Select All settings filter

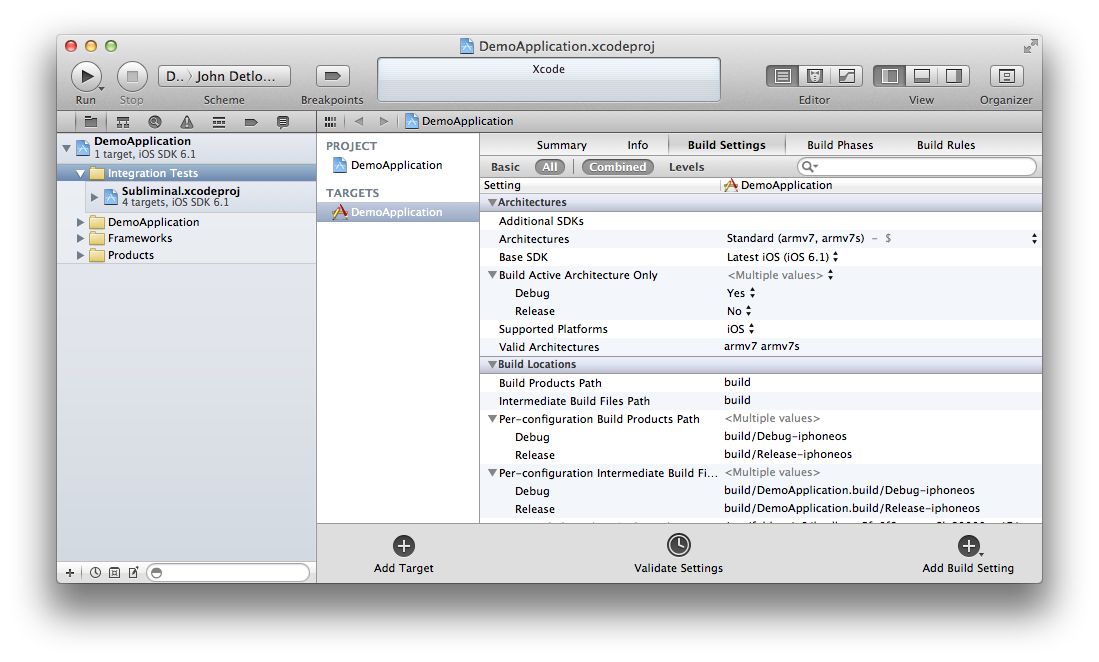pyautogui.click(x=550, y=167)
